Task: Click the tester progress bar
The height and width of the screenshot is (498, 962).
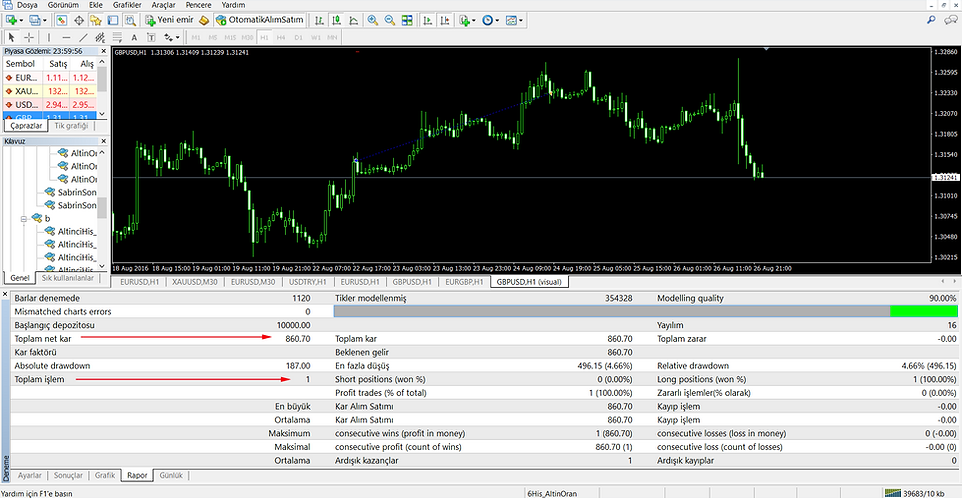Action: pyautogui.click(x=645, y=312)
